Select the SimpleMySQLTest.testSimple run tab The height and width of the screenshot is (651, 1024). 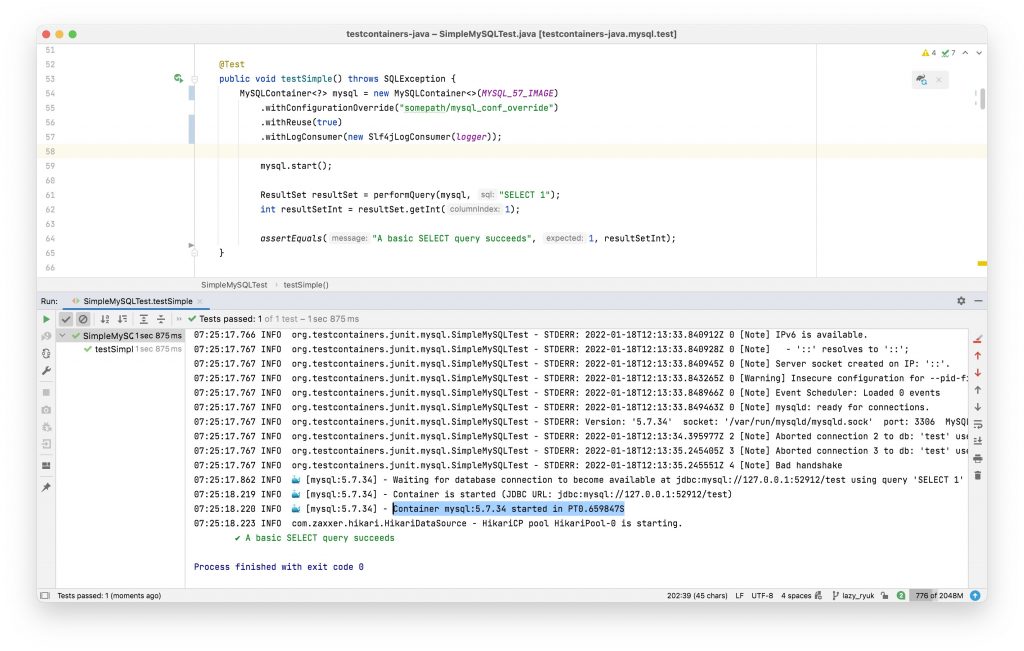point(137,301)
